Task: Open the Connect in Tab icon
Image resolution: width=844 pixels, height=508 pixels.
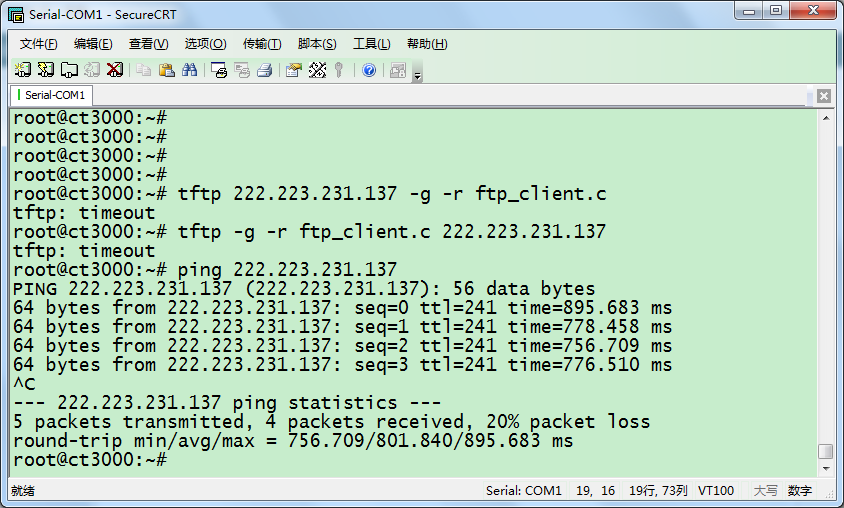Action: pyautogui.click(x=69, y=70)
